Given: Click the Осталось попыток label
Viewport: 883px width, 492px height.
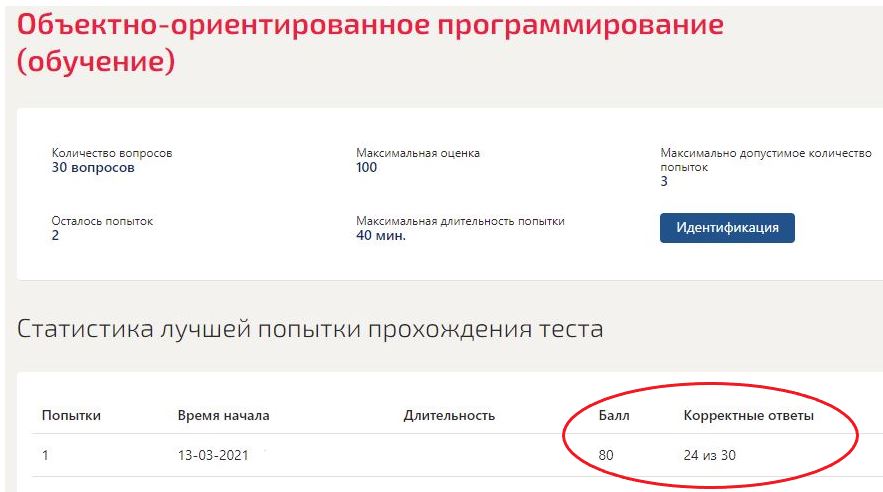Looking at the screenshot, I should coord(102,221).
